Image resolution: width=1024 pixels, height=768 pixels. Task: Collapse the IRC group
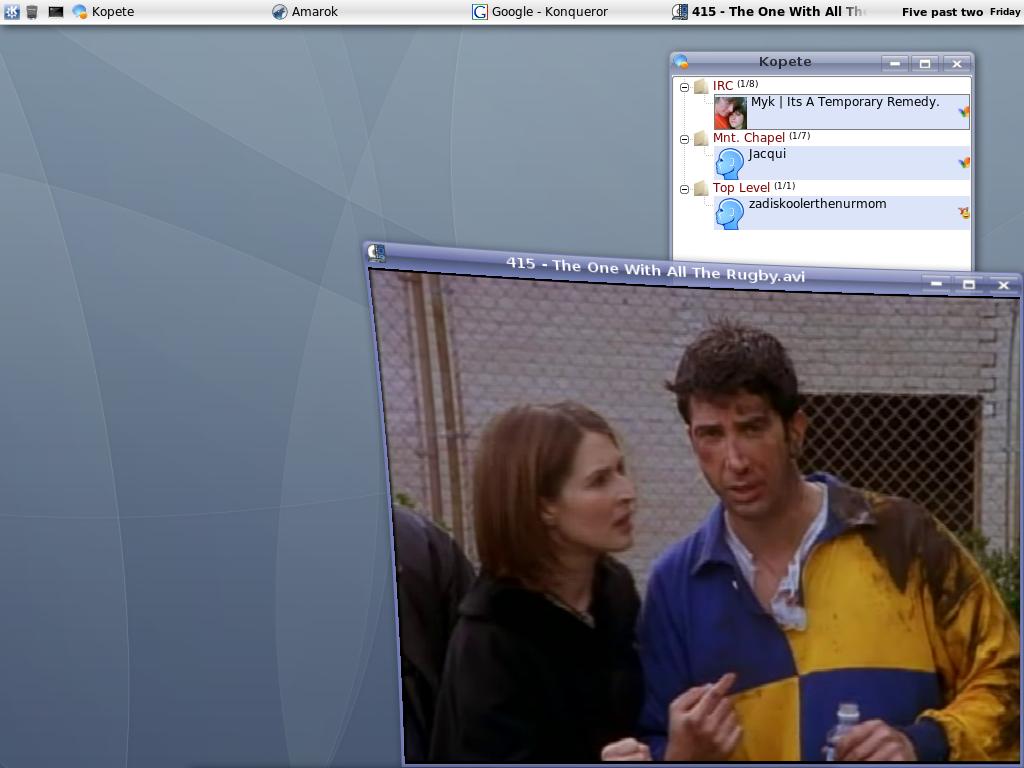[684, 87]
